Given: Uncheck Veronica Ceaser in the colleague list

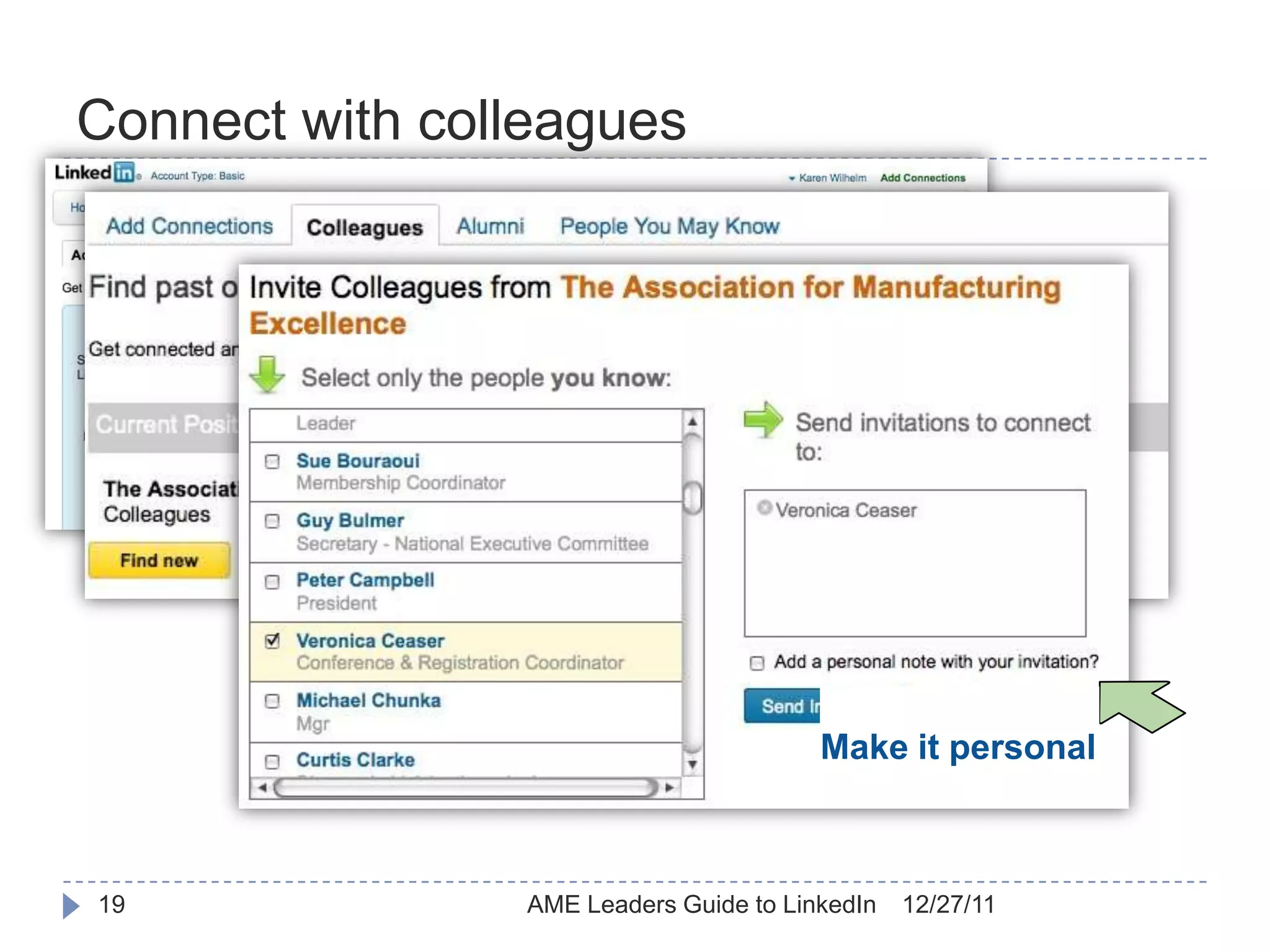Looking at the screenshot, I should (x=272, y=641).
